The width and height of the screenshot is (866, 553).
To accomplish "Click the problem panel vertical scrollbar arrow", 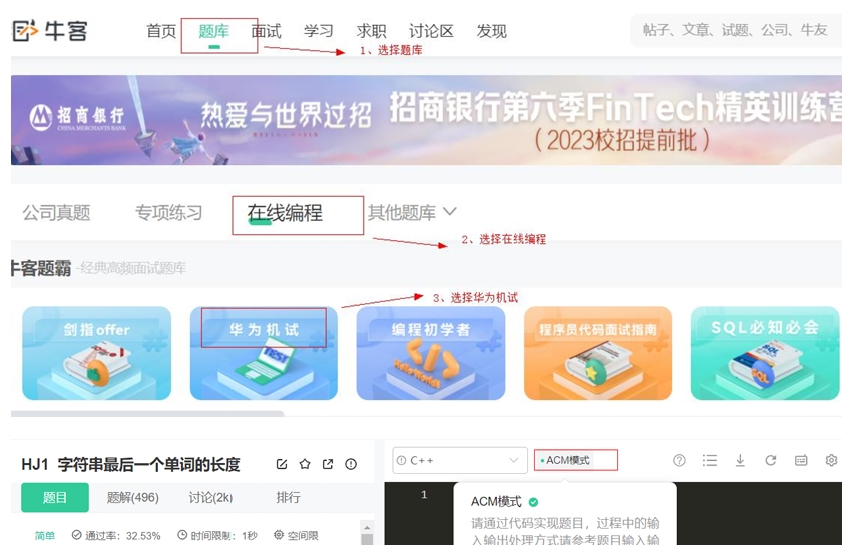I will (x=367, y=527).
